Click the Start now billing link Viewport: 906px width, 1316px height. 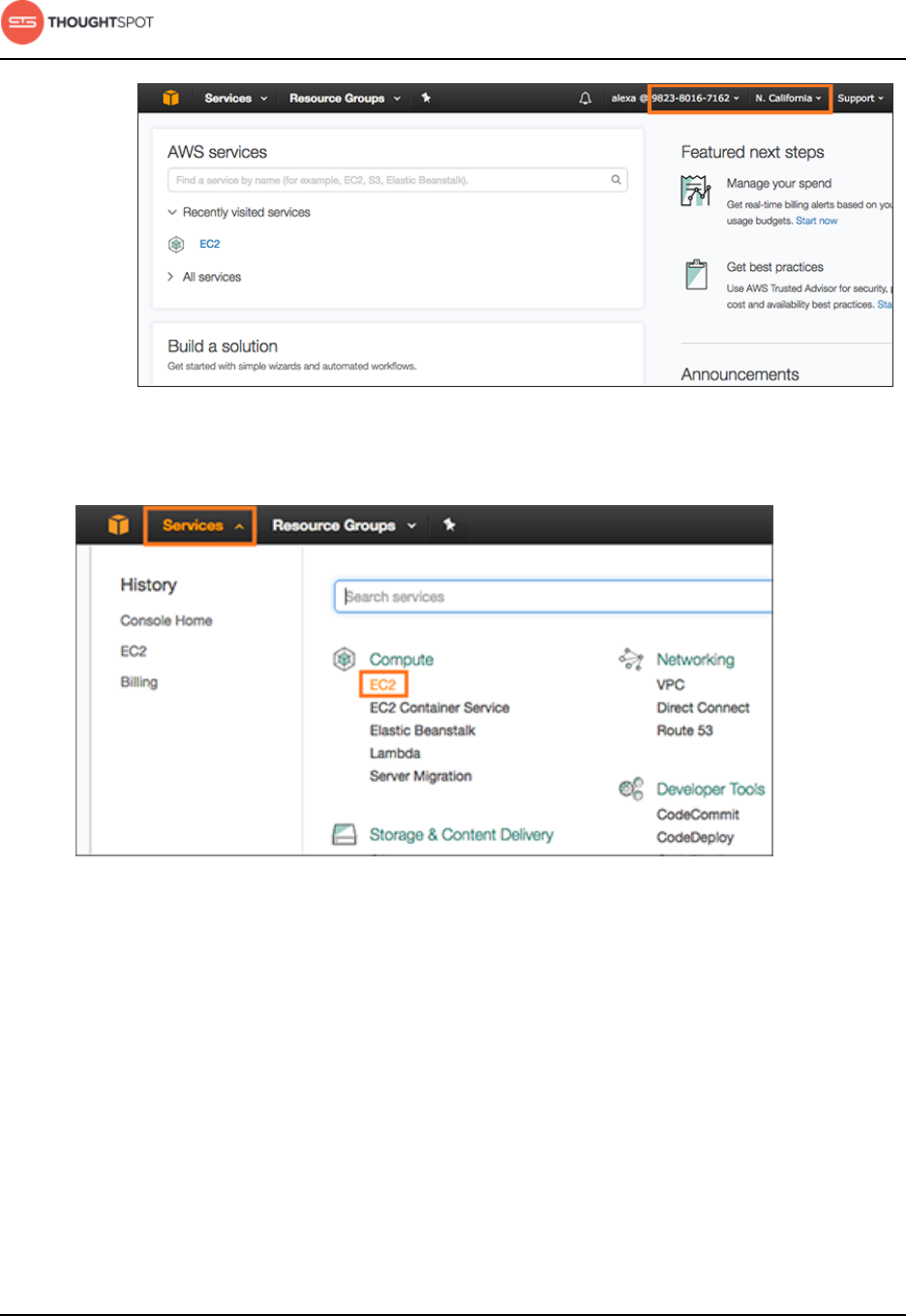817,221
